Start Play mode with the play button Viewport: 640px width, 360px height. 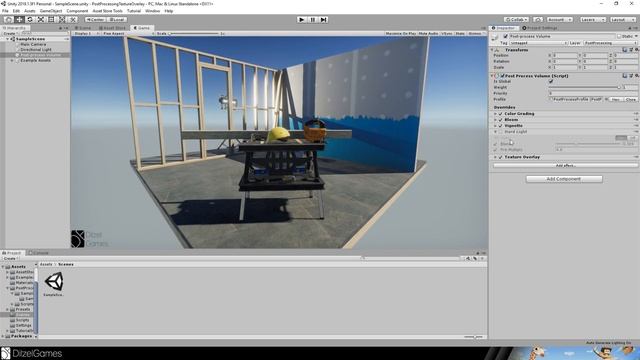click(x=302, y=20)
